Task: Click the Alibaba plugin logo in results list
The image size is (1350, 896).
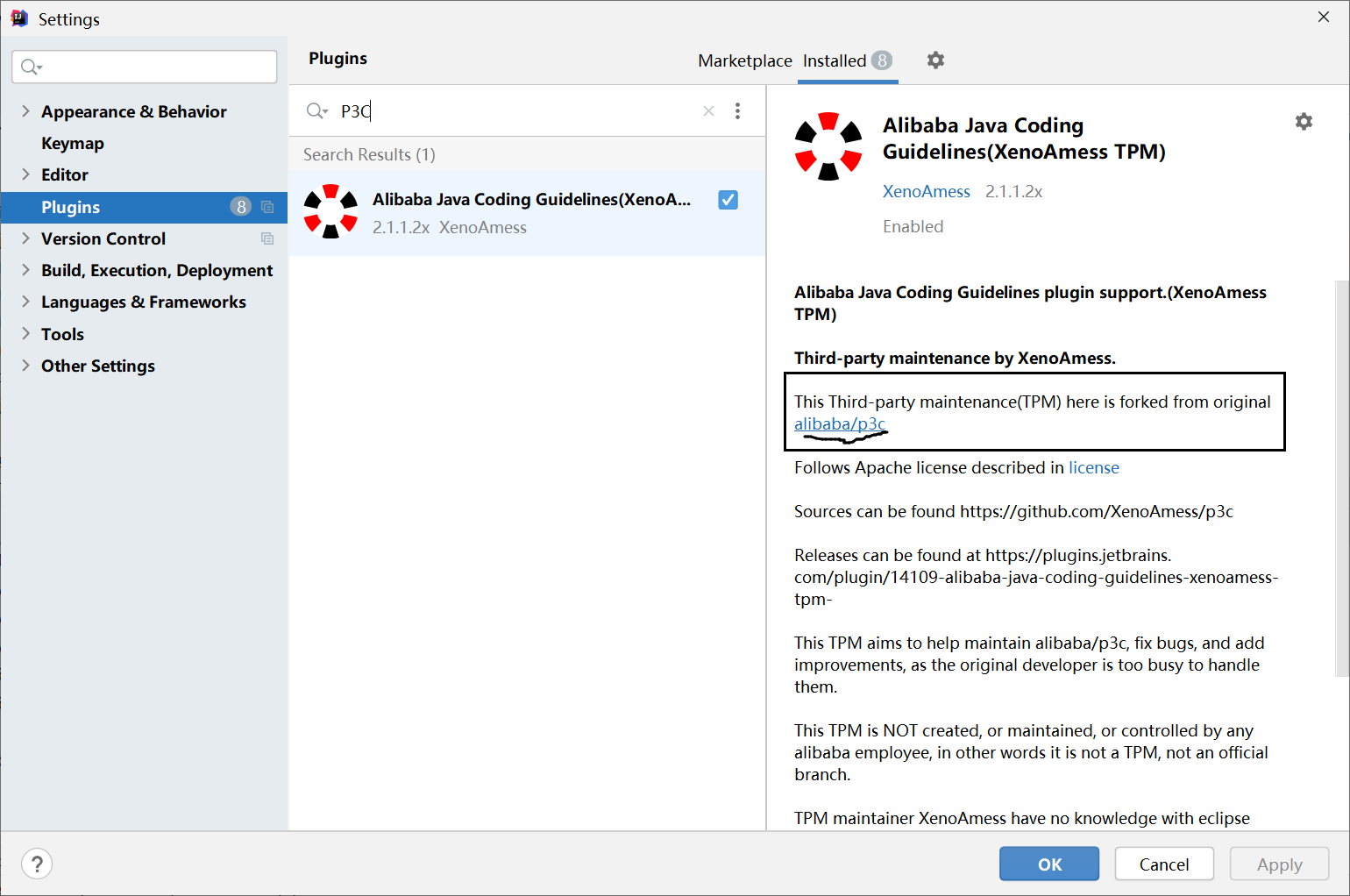Action: 330,211
